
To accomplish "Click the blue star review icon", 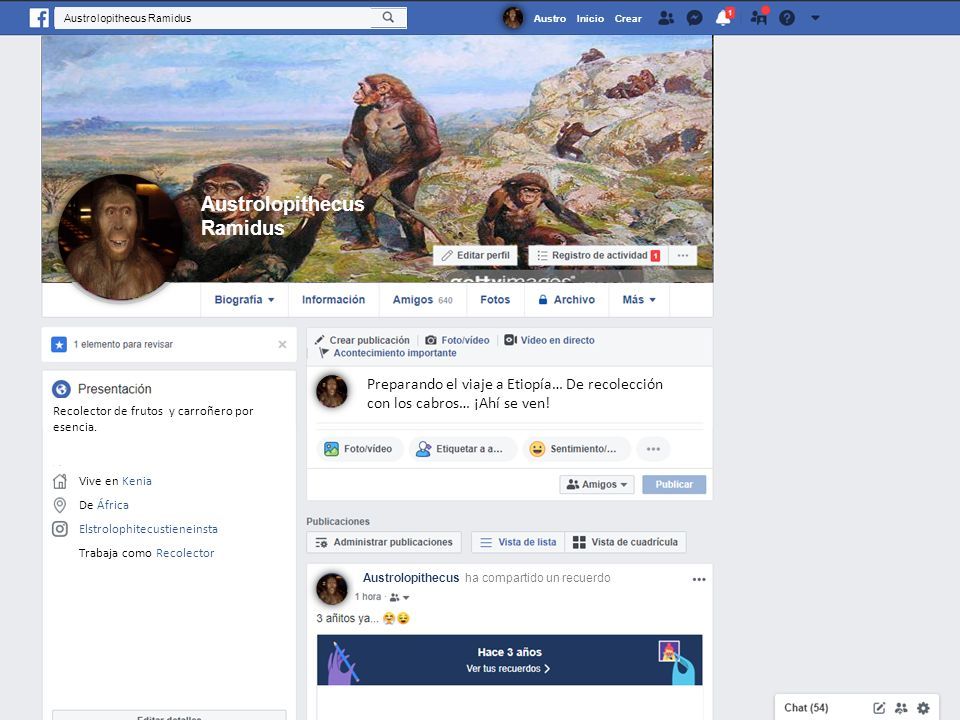I will [59, 345].
